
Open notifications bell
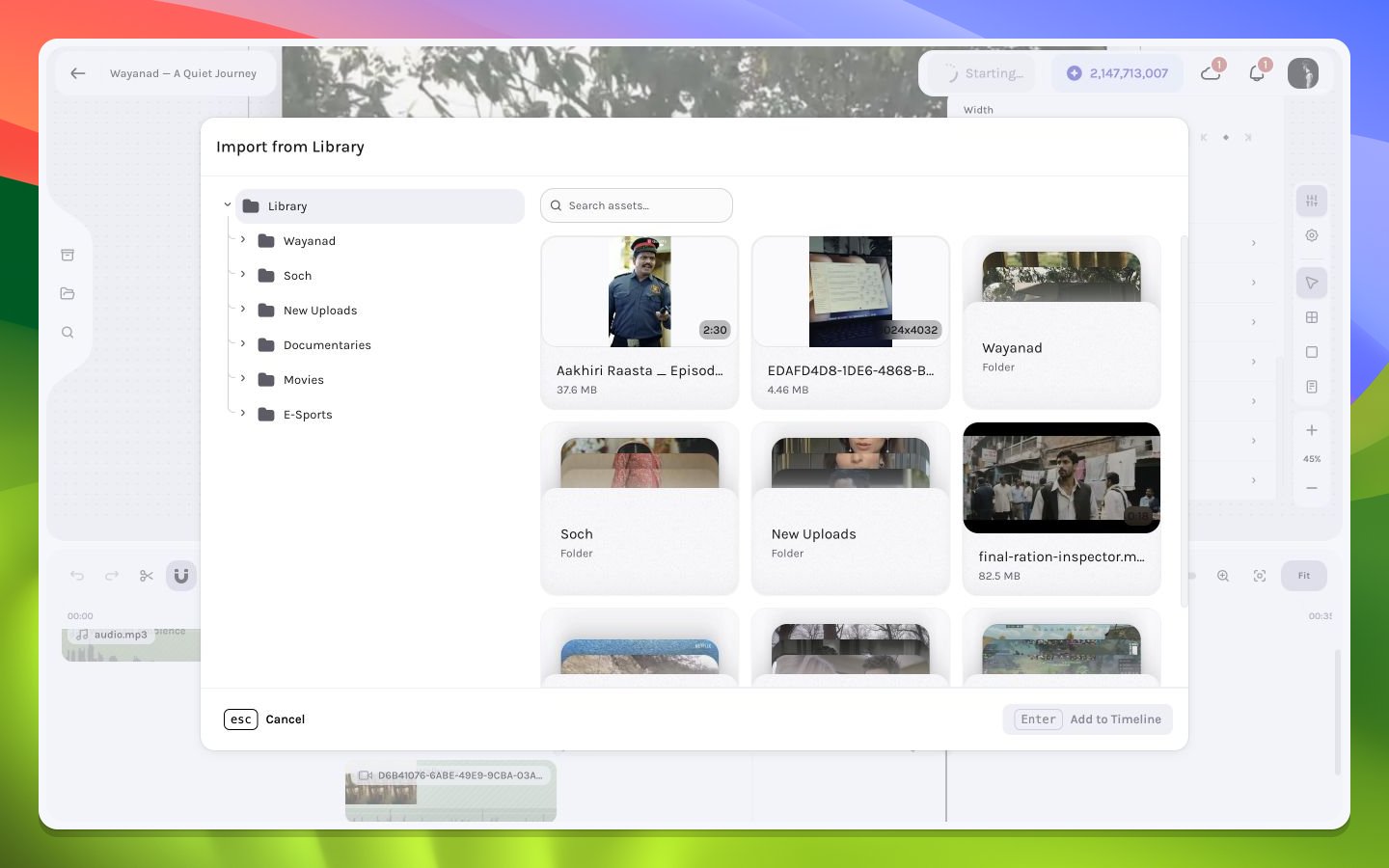1257,73
